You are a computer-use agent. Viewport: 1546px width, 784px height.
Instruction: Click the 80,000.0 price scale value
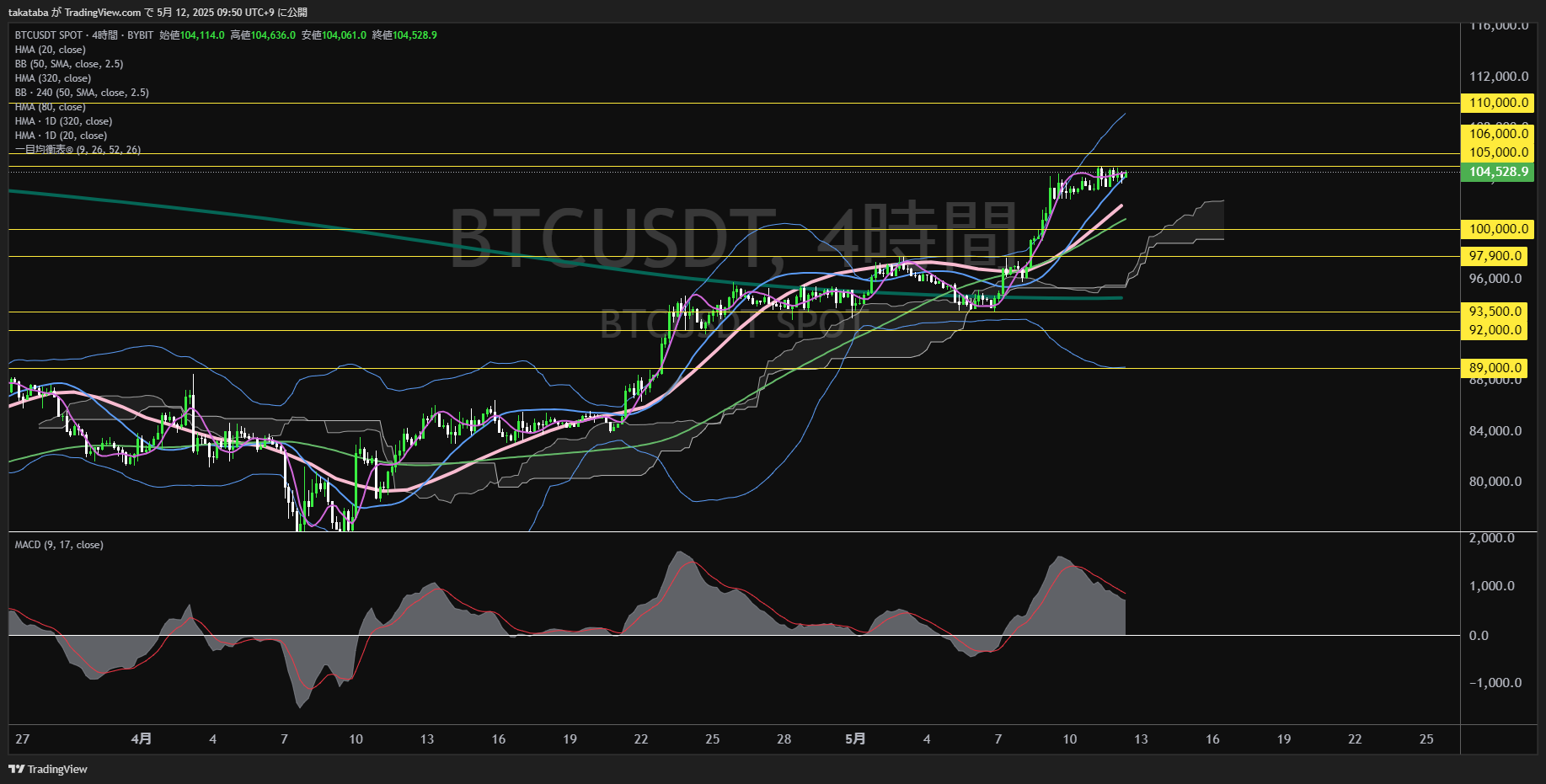click(x=1495, y=482)
